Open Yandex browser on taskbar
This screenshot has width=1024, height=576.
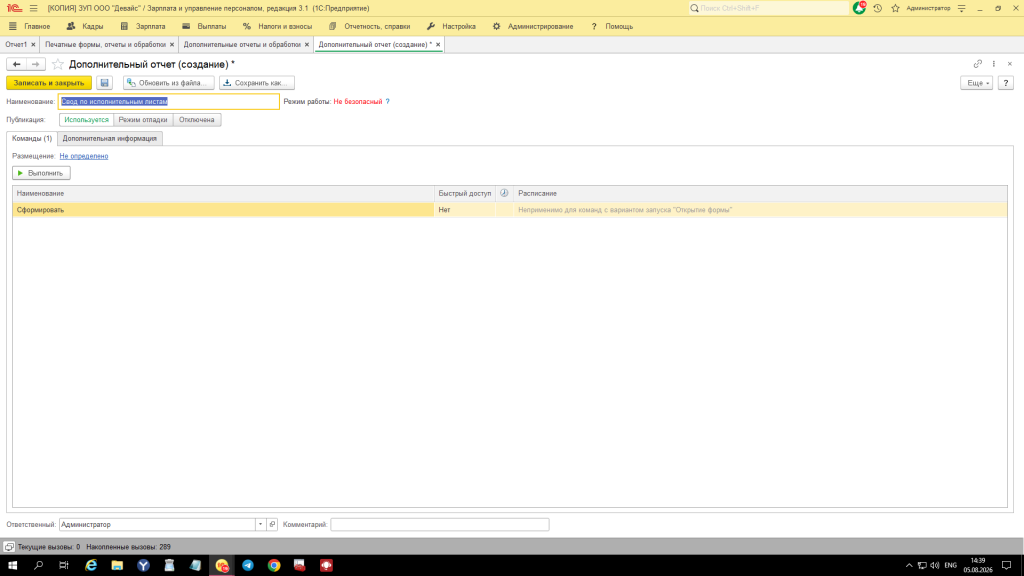(143, 566)
